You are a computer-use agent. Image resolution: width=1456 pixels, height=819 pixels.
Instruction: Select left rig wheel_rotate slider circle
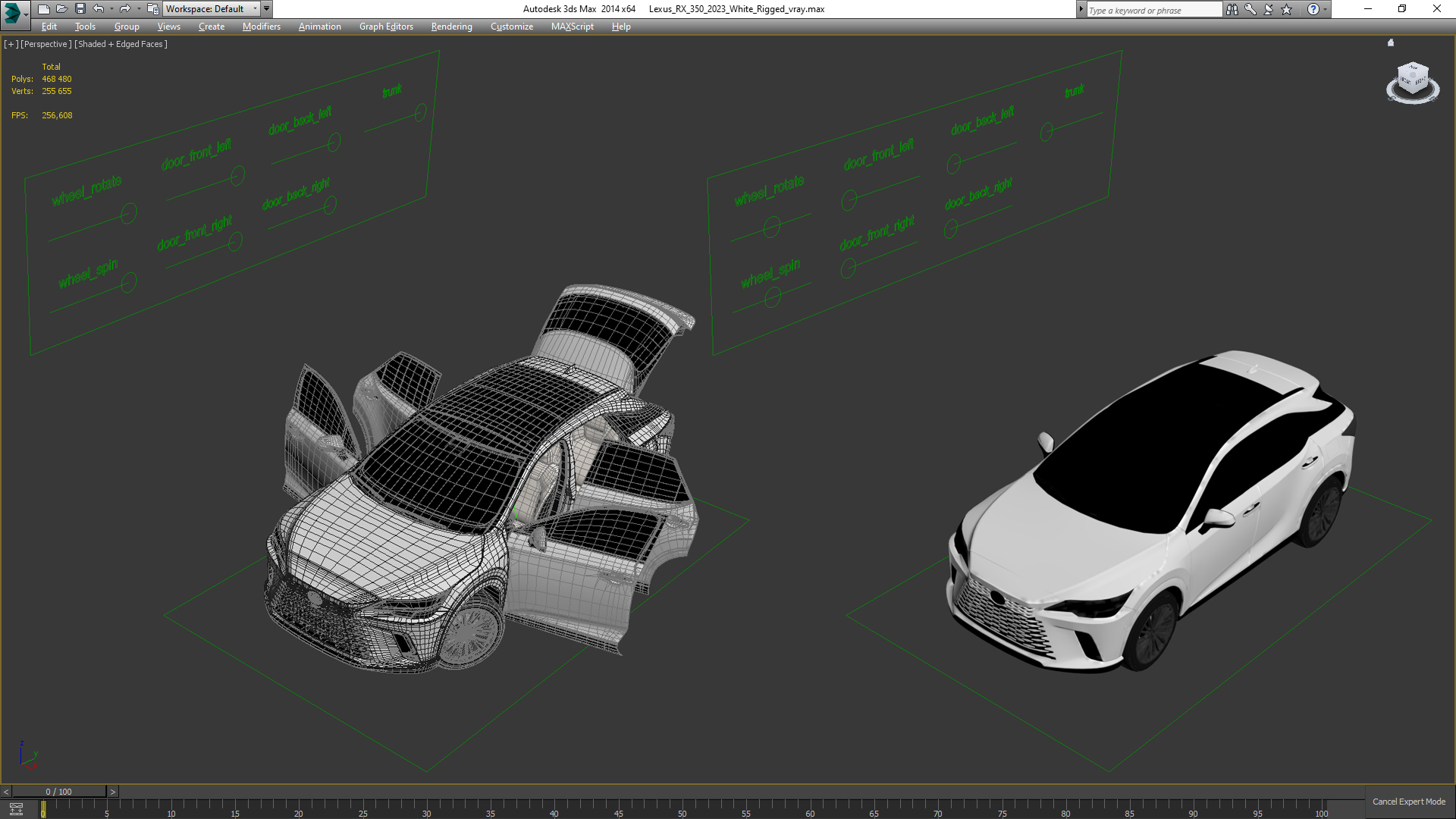point(129,213)
